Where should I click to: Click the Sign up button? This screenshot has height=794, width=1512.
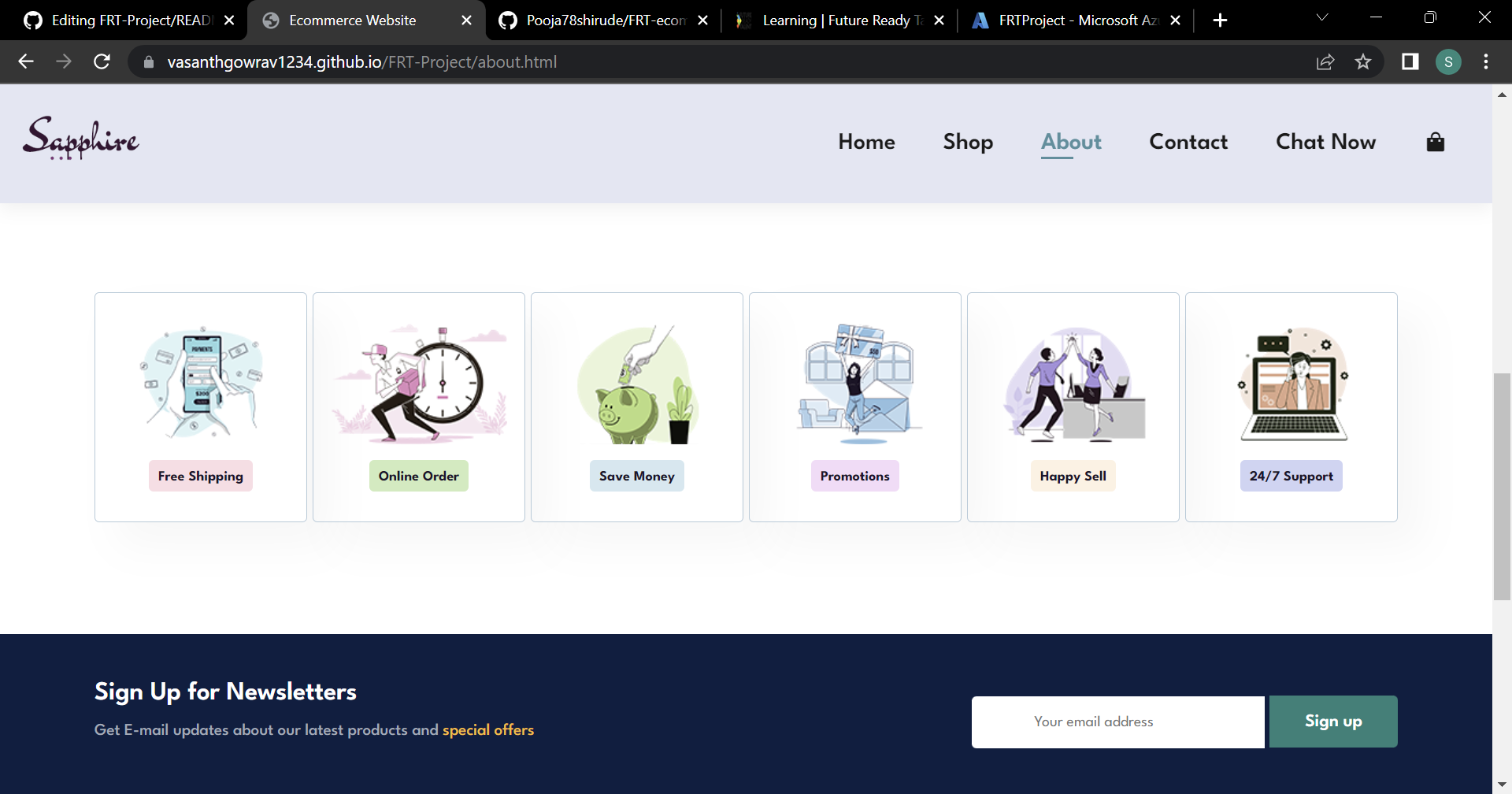(1332, 721)
